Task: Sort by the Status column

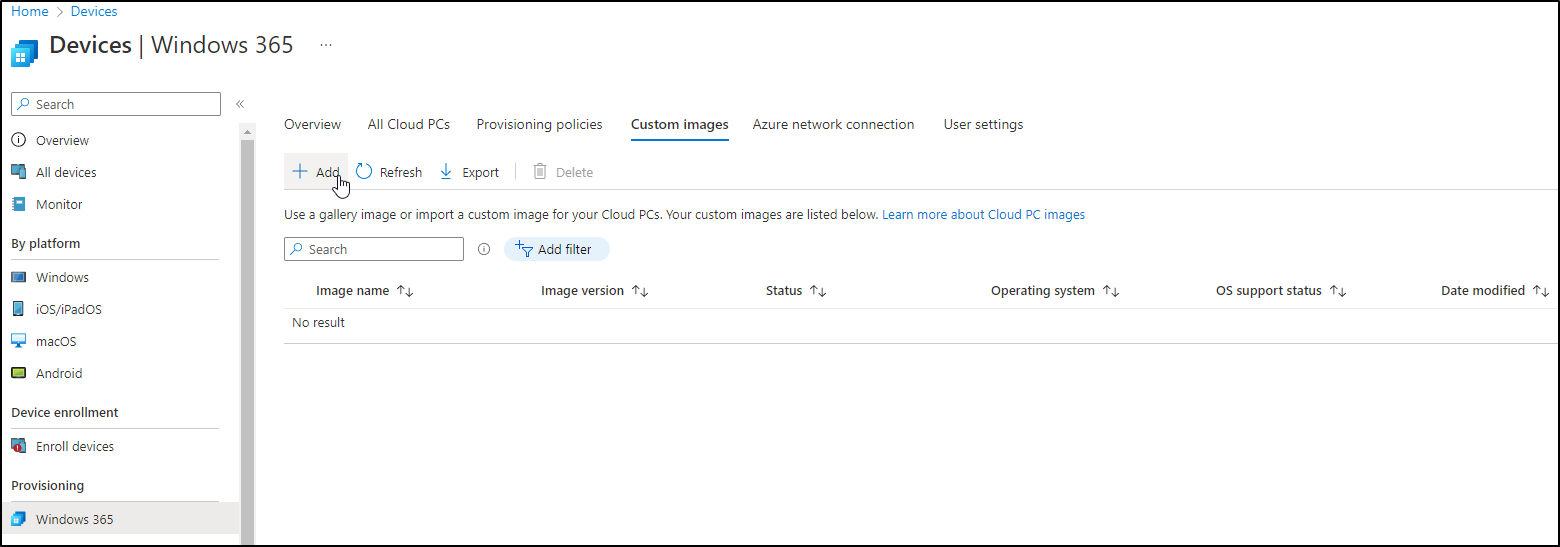Action: click(796, 291)
